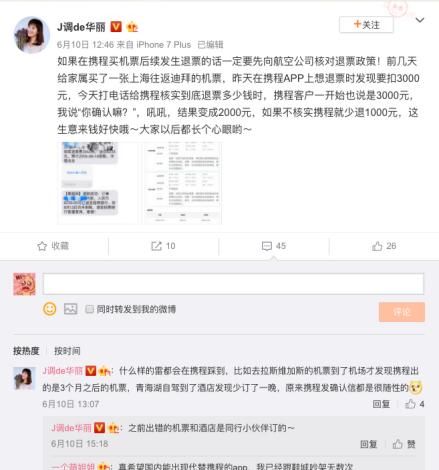Click the orange 评论 submit button
The image size is (439, 470).
pyautogui.click(x=402, y=312)
